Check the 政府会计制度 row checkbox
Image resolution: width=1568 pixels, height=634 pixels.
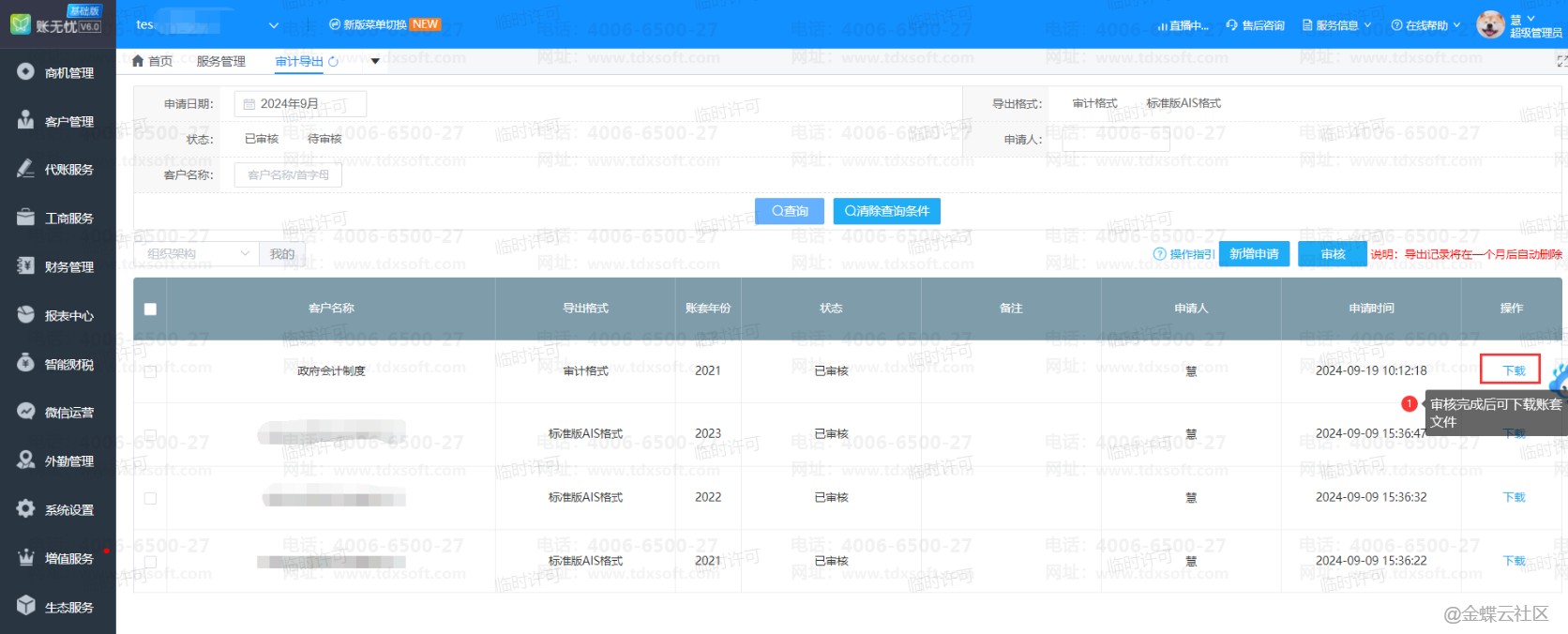pos(150,371)
